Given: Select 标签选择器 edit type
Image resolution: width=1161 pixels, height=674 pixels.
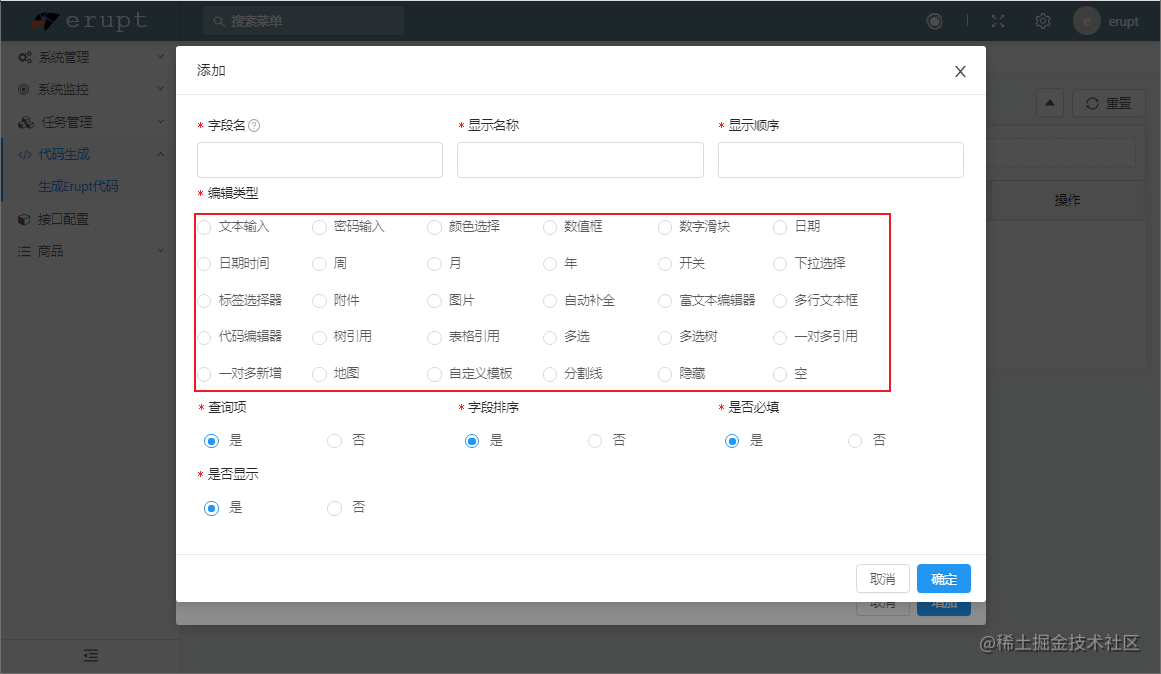Looking at the screenshot, I should point(204,301).
